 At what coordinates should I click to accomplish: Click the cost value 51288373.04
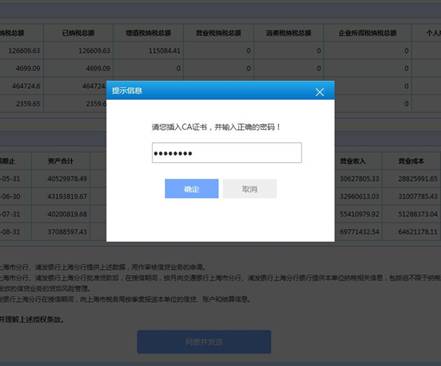click(418, 214)
